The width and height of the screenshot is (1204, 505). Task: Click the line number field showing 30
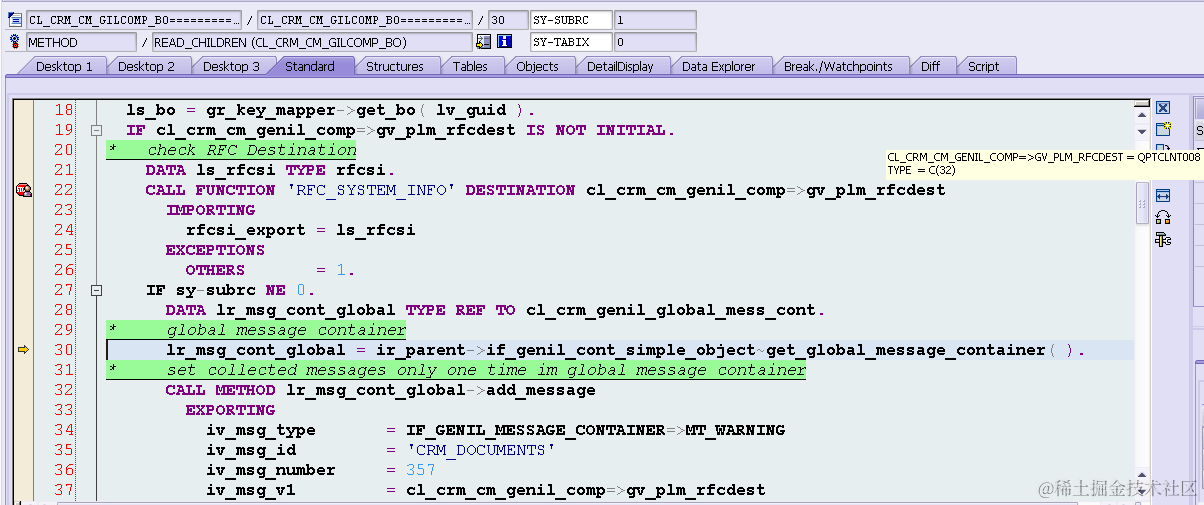pyautogui.click(x=508, y=20)
